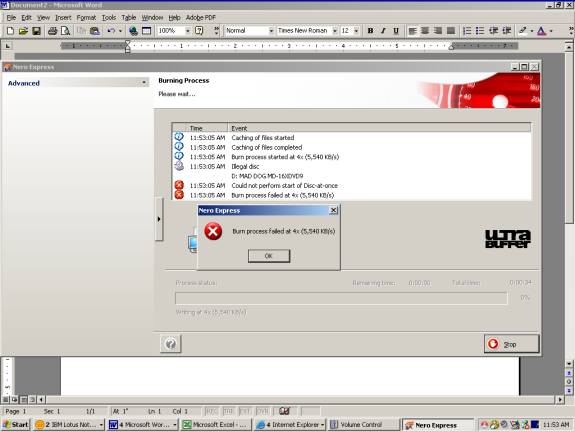The image size is (575, 432).
Task: Click the Tables and Borders toolbar icon
Action: 146,31
